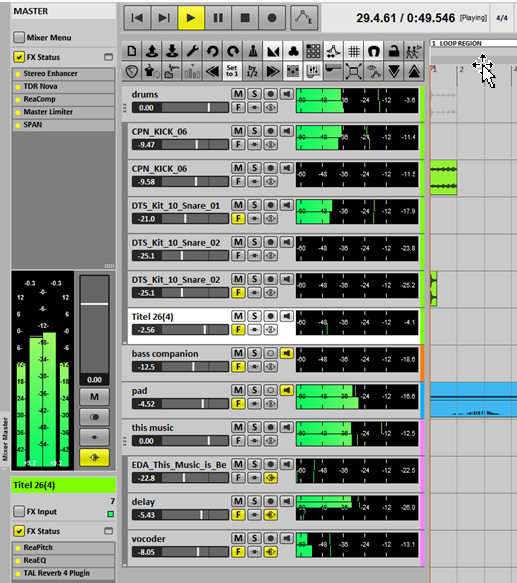Toggle the F button on DTS_Kit_10_Snare_01
The height and width of the screenshot is (583, 517).
238,219
